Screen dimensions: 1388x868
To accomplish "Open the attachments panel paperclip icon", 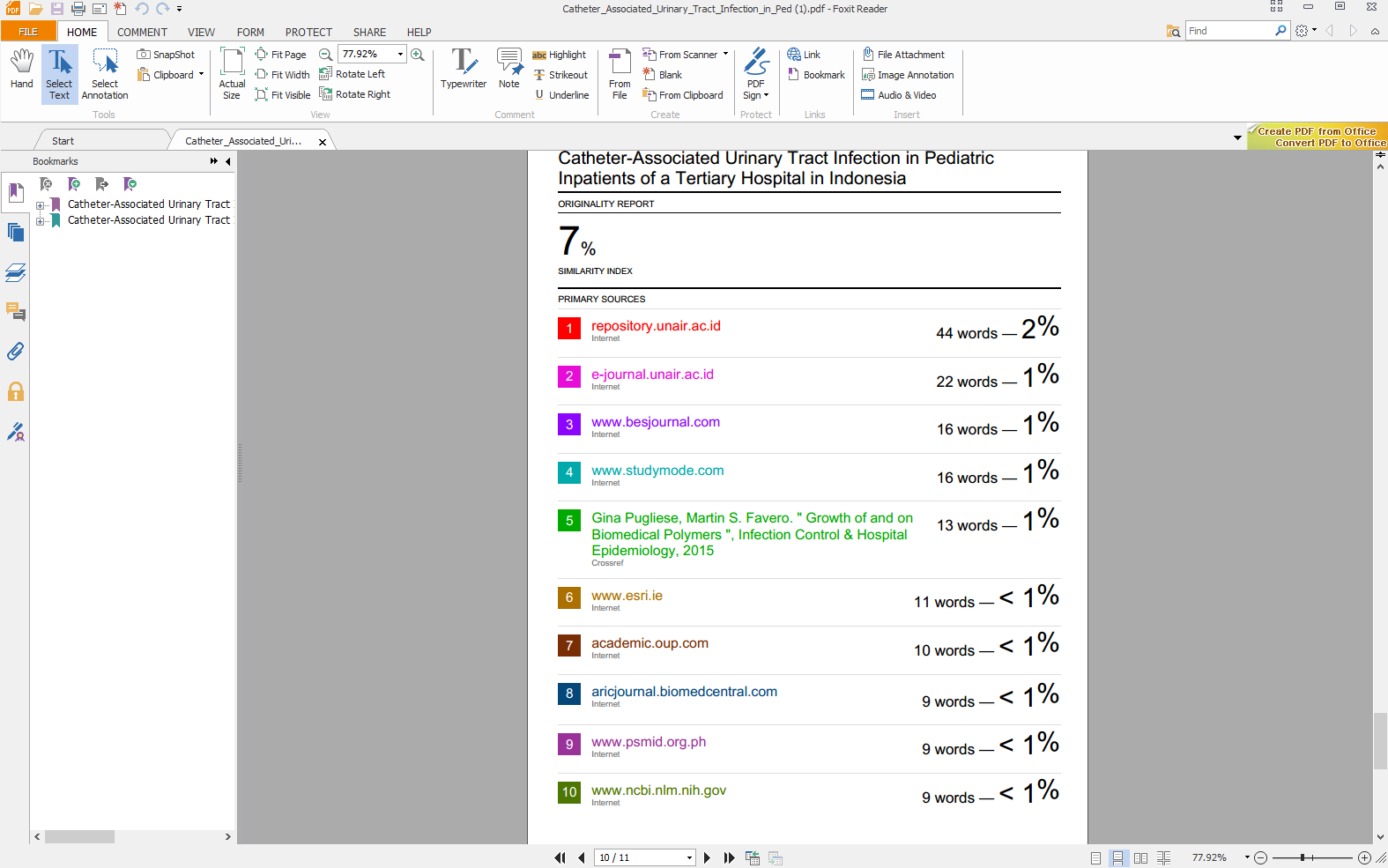I will click(x=16, y=352).
